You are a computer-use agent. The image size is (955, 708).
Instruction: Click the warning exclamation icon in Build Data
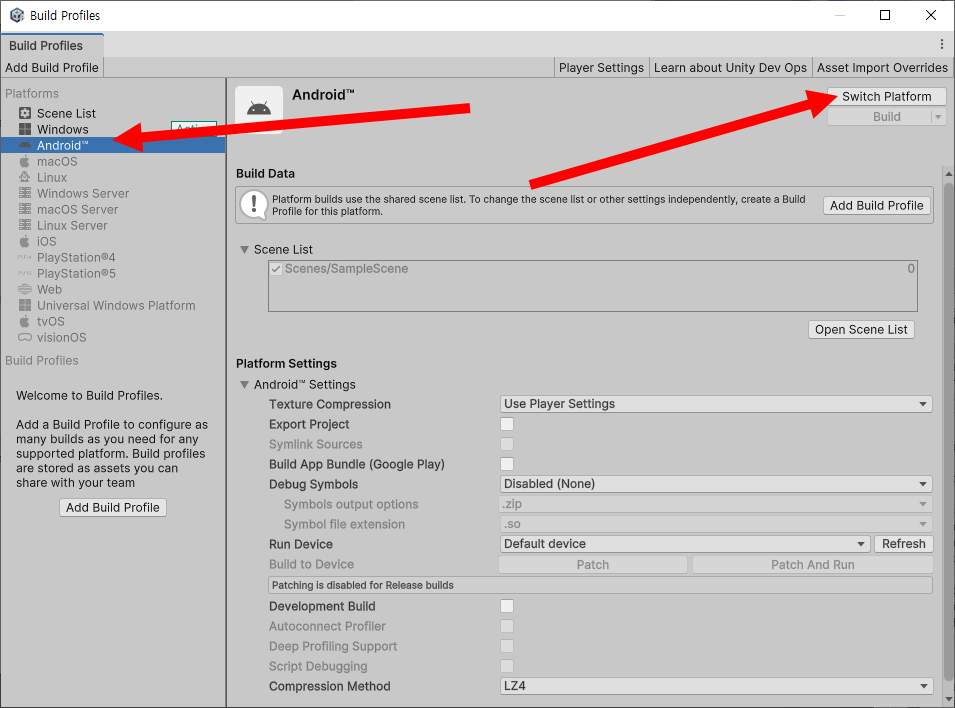[x=254, y=204]
